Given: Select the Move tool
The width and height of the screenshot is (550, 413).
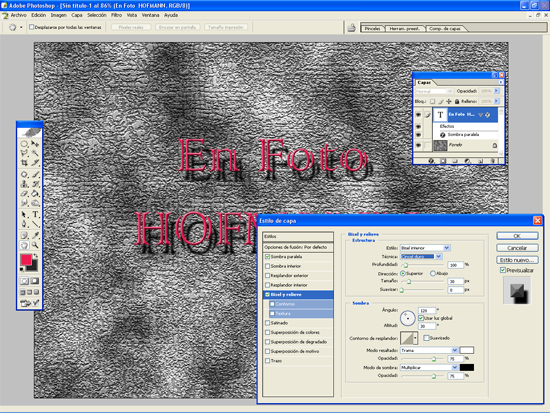Looking at the screenshot, I should pos(35,144).
